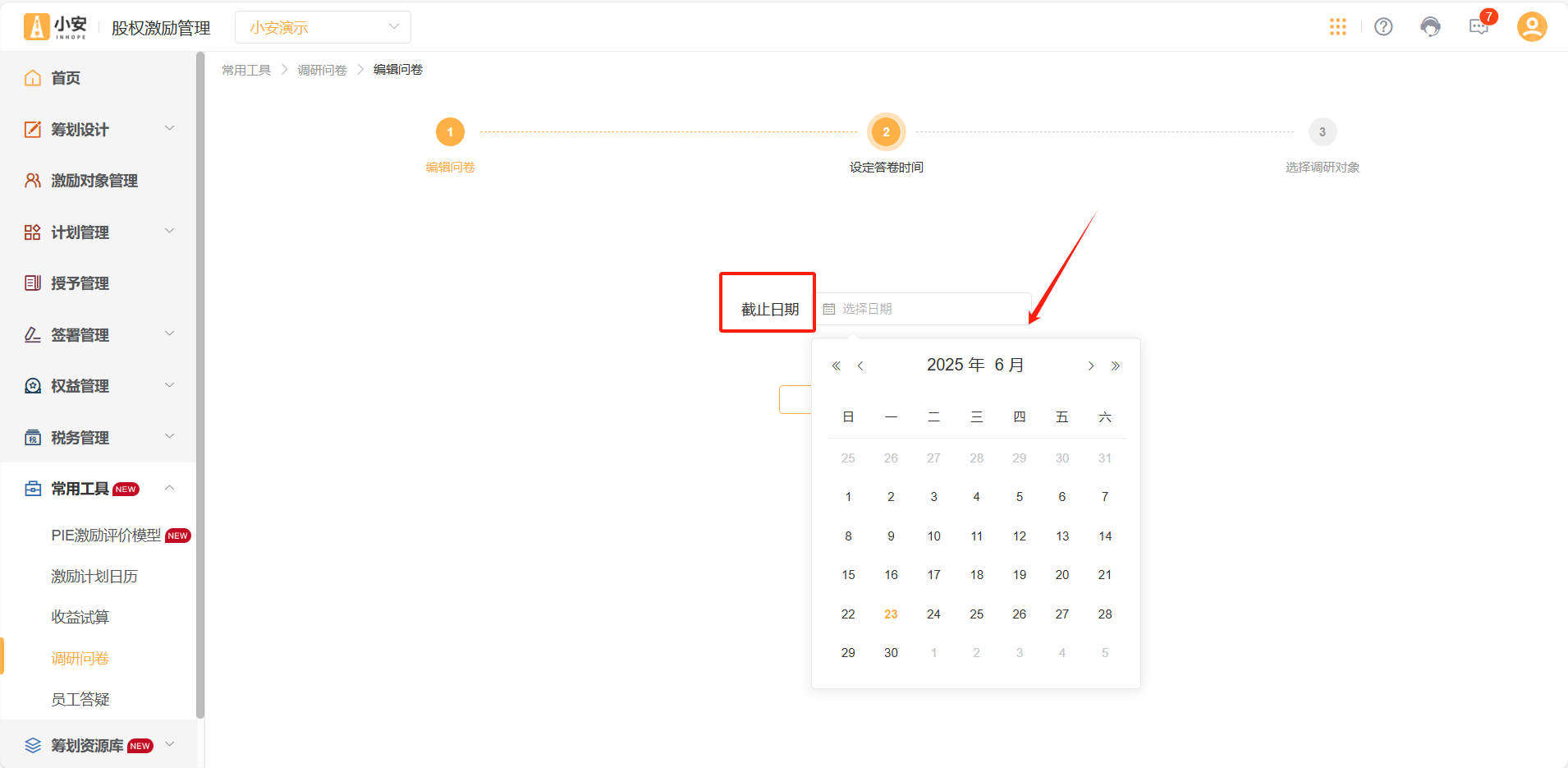
Task: Click 常用工具 breadcrumb link
Action: (246, 70)
